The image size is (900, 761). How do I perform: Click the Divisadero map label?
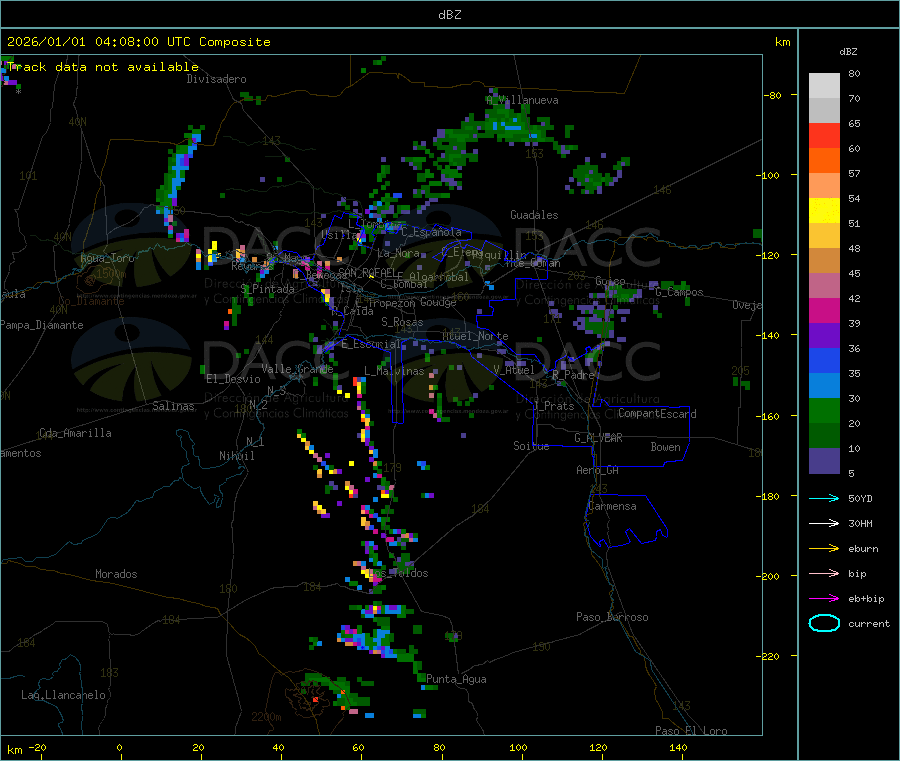216,79
